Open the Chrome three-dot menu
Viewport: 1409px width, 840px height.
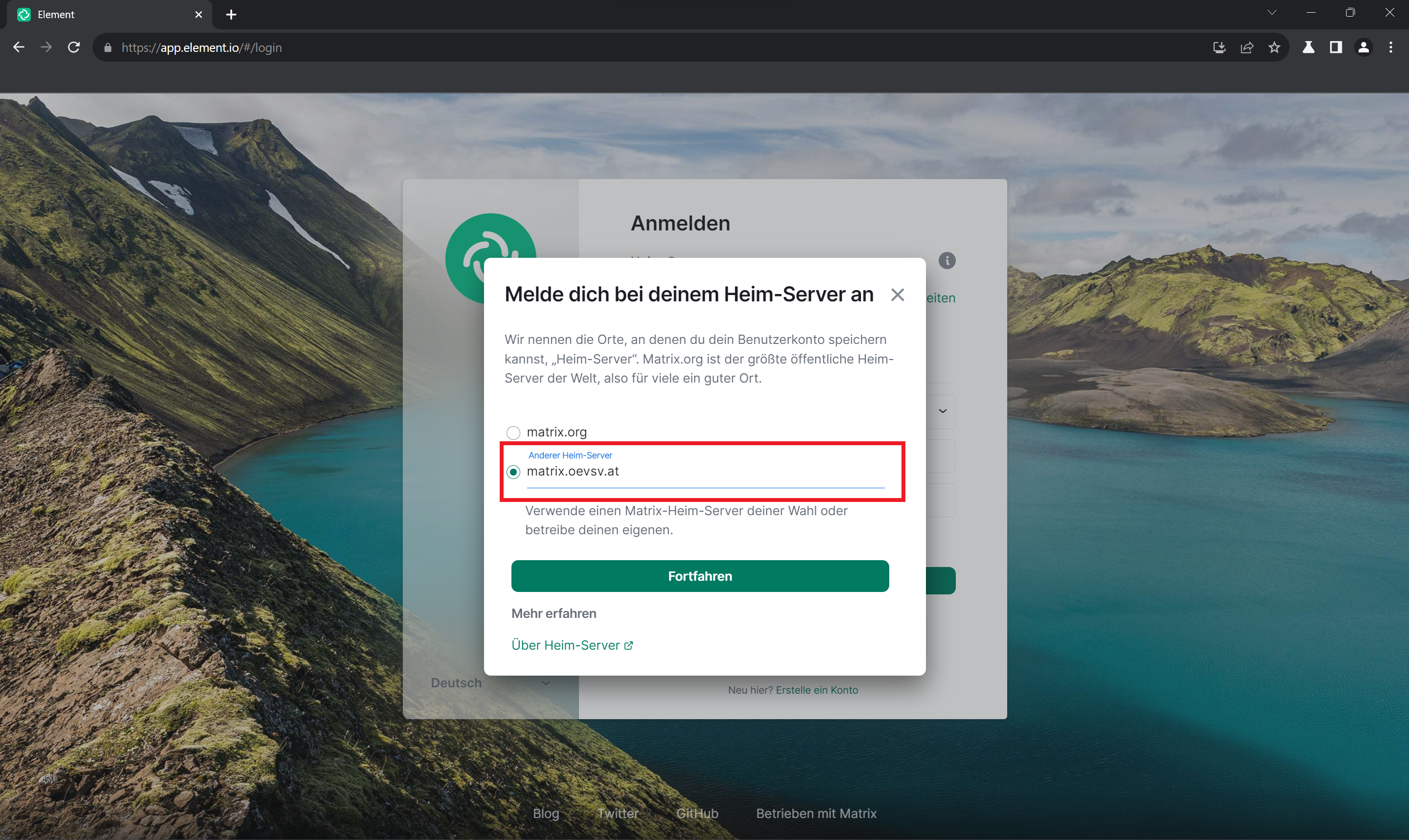(x=1391, y=47)
